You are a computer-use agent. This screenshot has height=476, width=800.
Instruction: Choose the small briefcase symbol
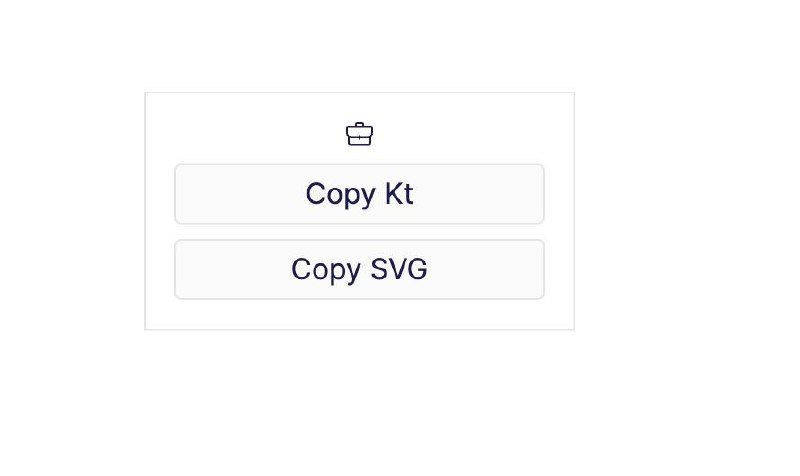click(x=359, y=134)
